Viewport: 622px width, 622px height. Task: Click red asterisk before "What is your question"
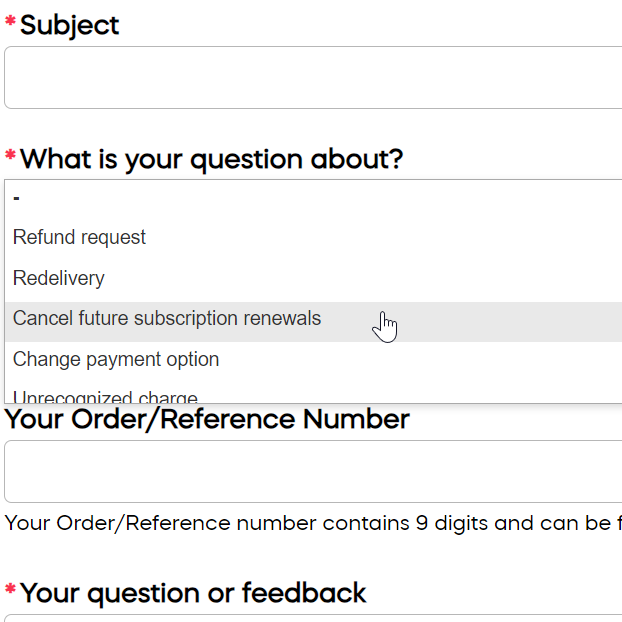(10, 154)
